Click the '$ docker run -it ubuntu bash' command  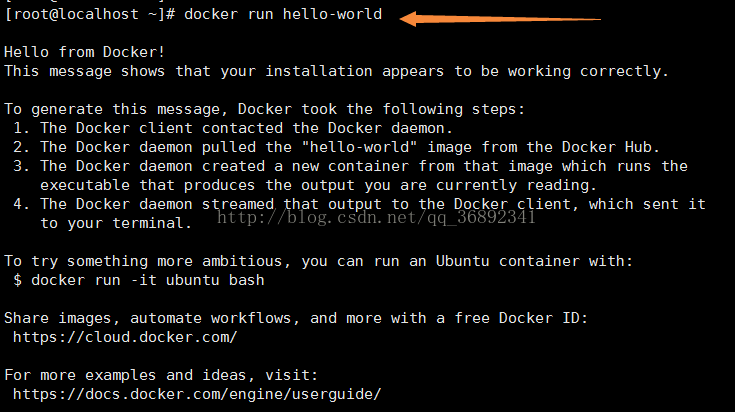[139, 280]
